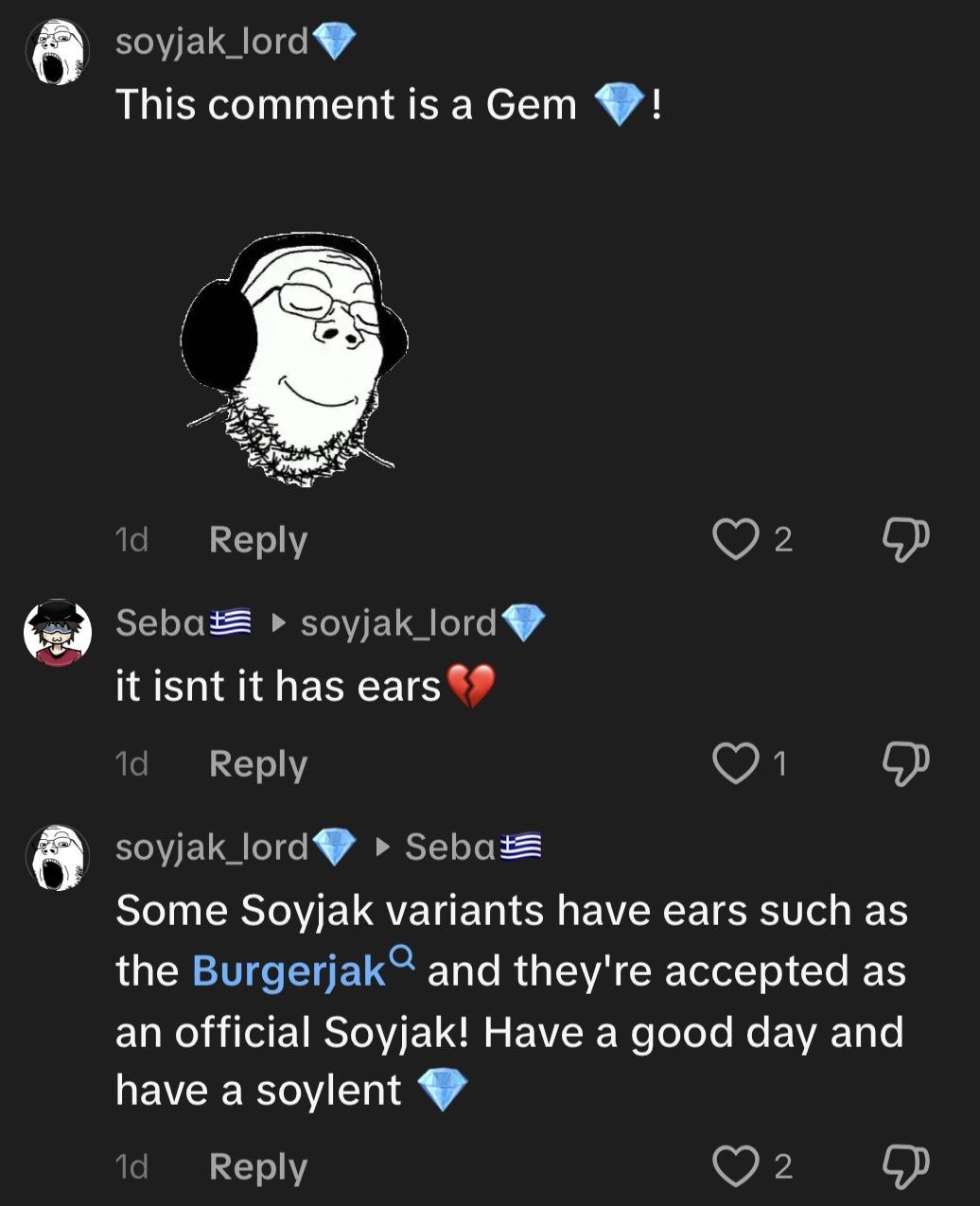Click the search magnifier icon after Burgerjak
Image resolution: width=980 pixels, height=1206 pixels.
[402, 959]
